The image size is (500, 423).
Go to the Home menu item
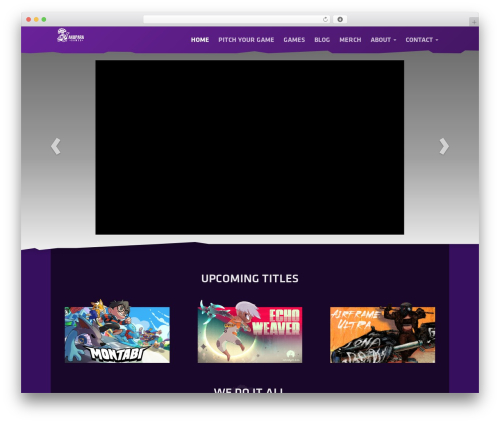[200, 40]
